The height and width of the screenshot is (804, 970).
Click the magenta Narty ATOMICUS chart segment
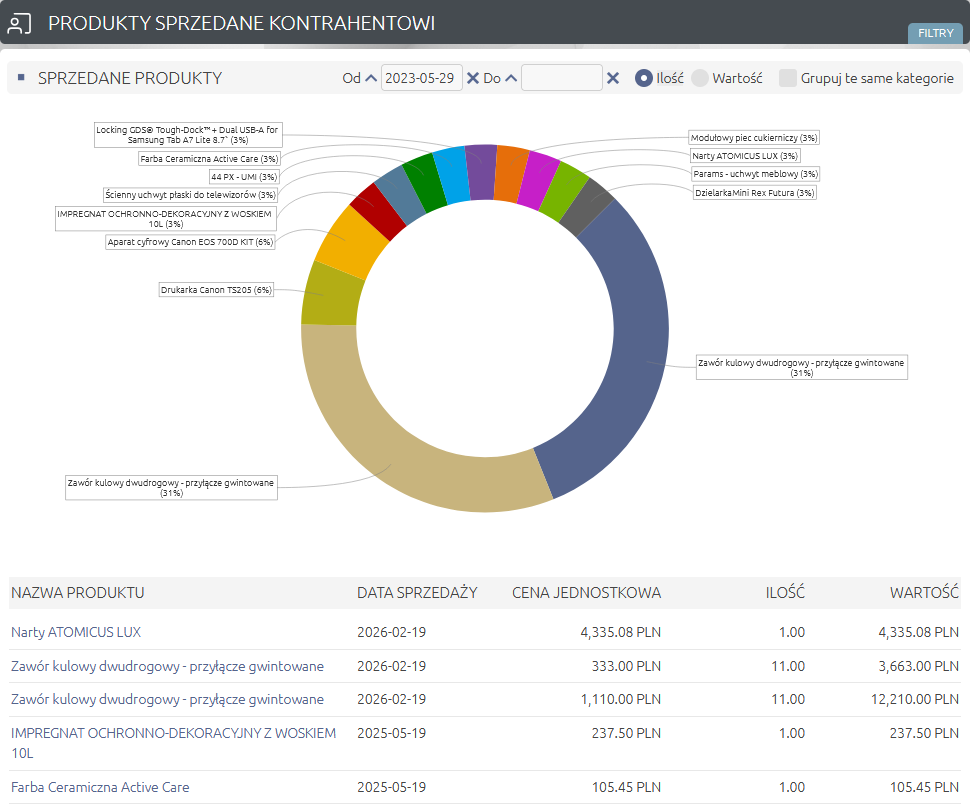click(x=538, y=181)
